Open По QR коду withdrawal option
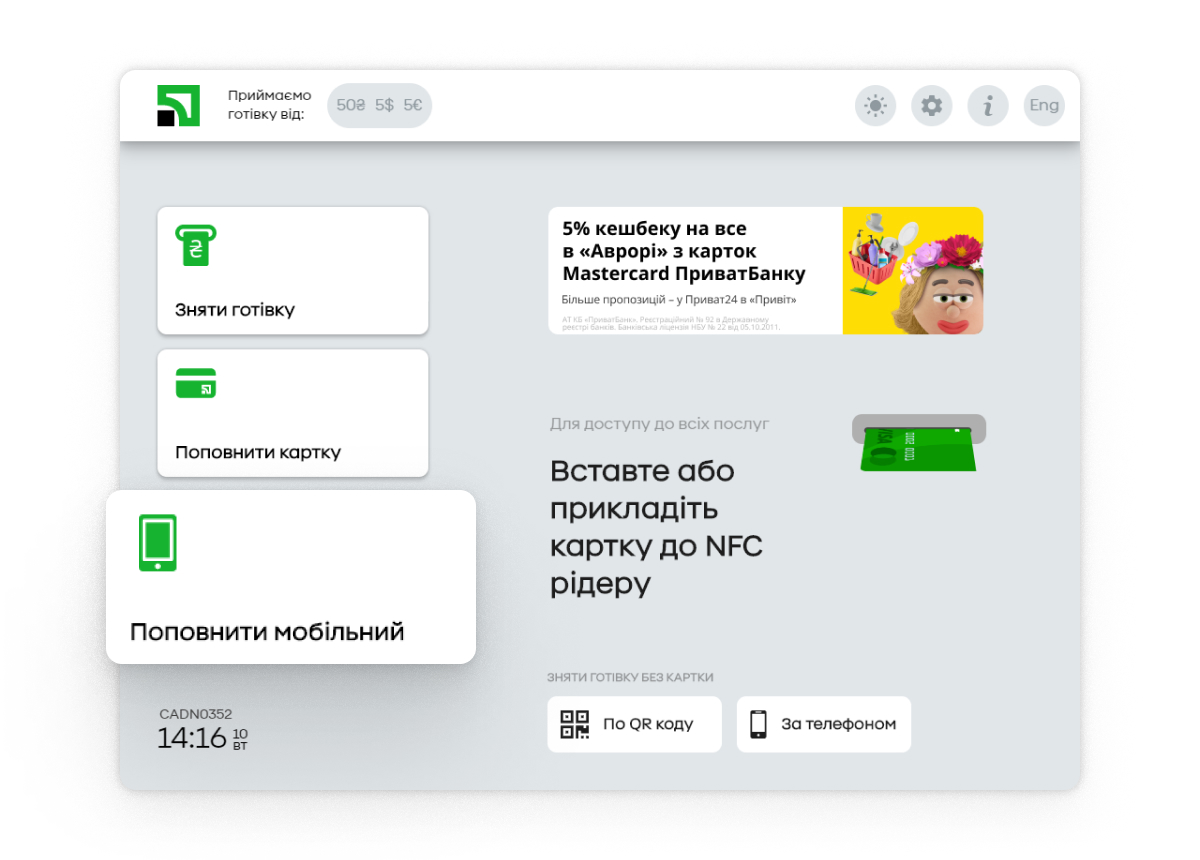The image size is (1200, 860). click(634, 724)
